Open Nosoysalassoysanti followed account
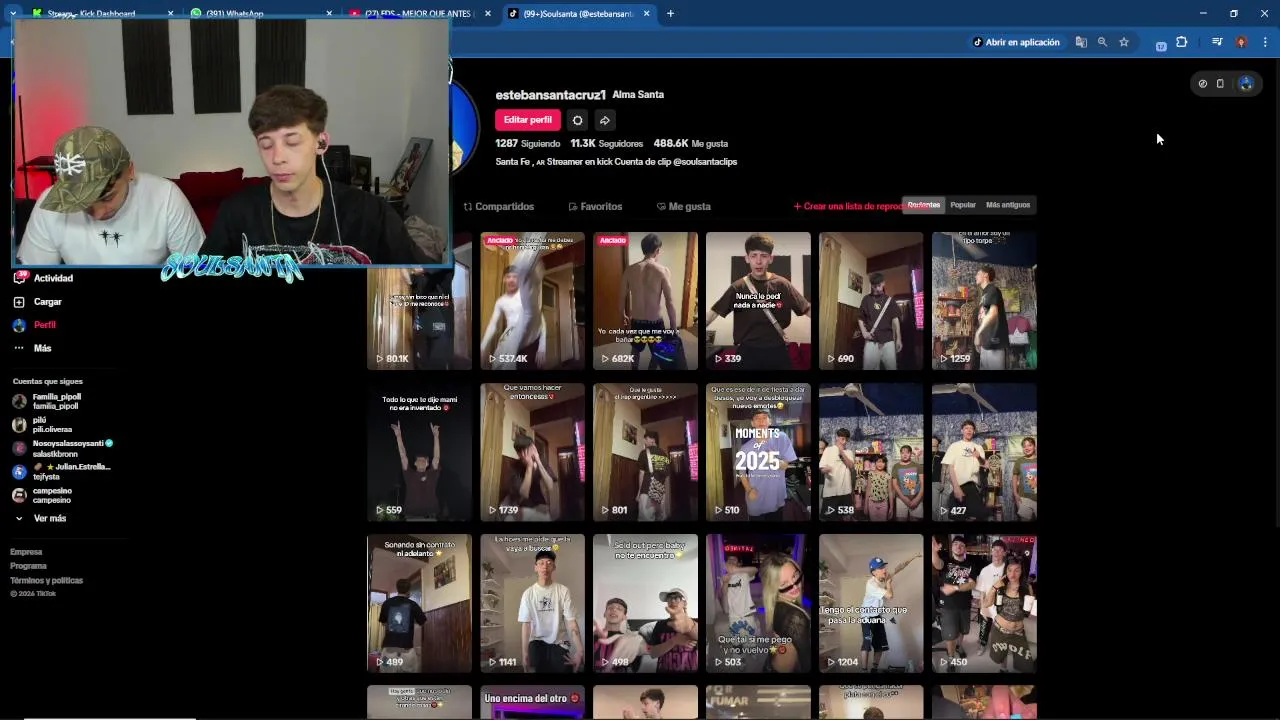This screenshot has height=720, width=1280. [62, 448]
